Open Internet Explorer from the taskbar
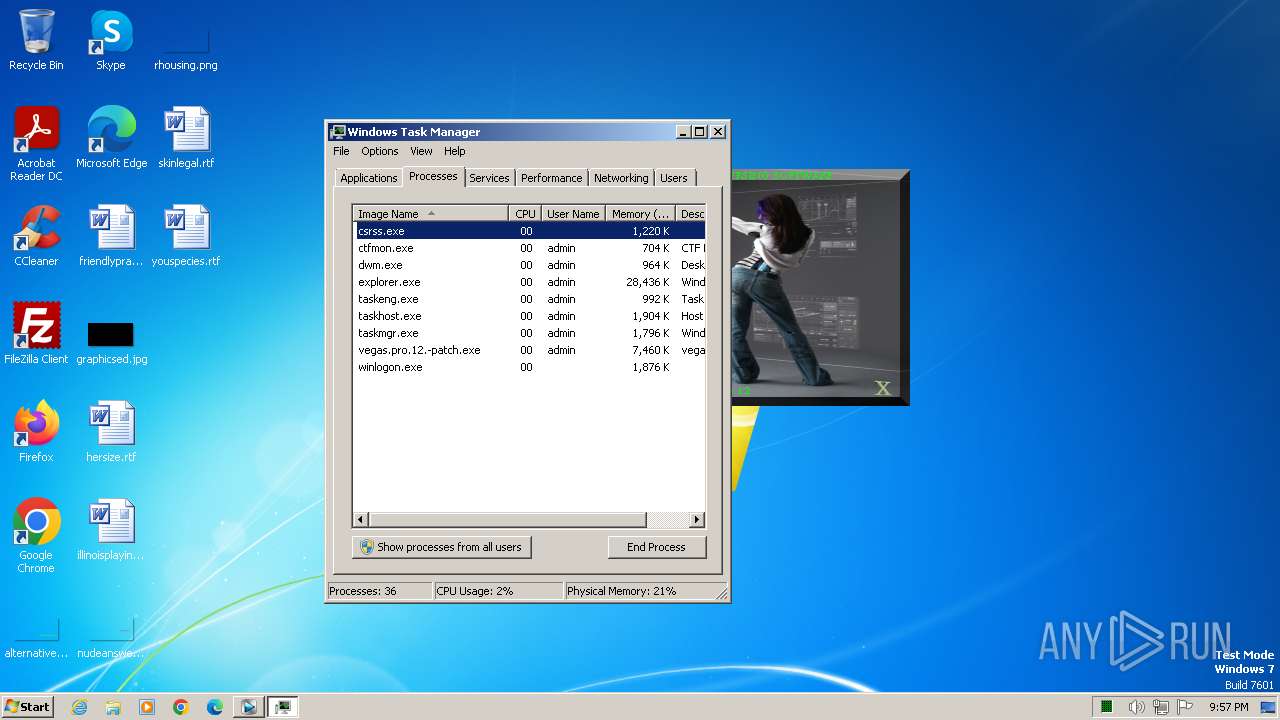Screen dimensions: 1280x720 79,707
